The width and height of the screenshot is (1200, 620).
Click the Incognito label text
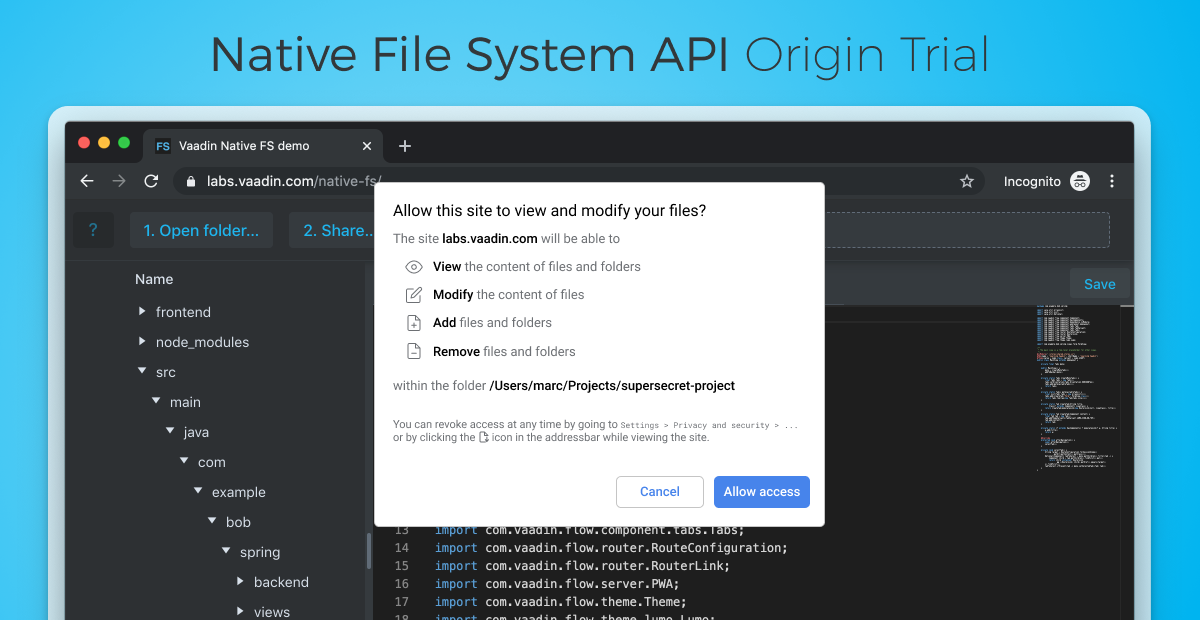click(1032, 182)
